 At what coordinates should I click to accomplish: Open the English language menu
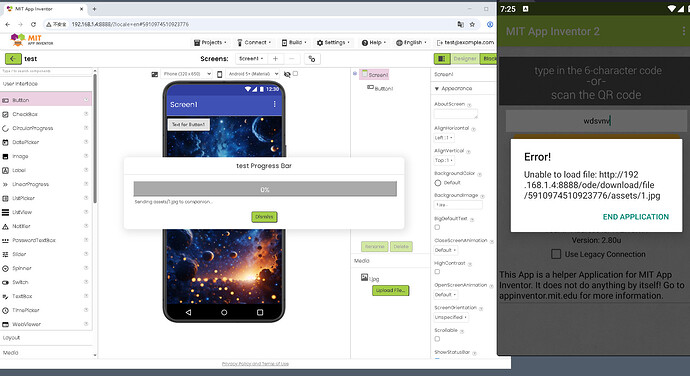pos(411,42)
